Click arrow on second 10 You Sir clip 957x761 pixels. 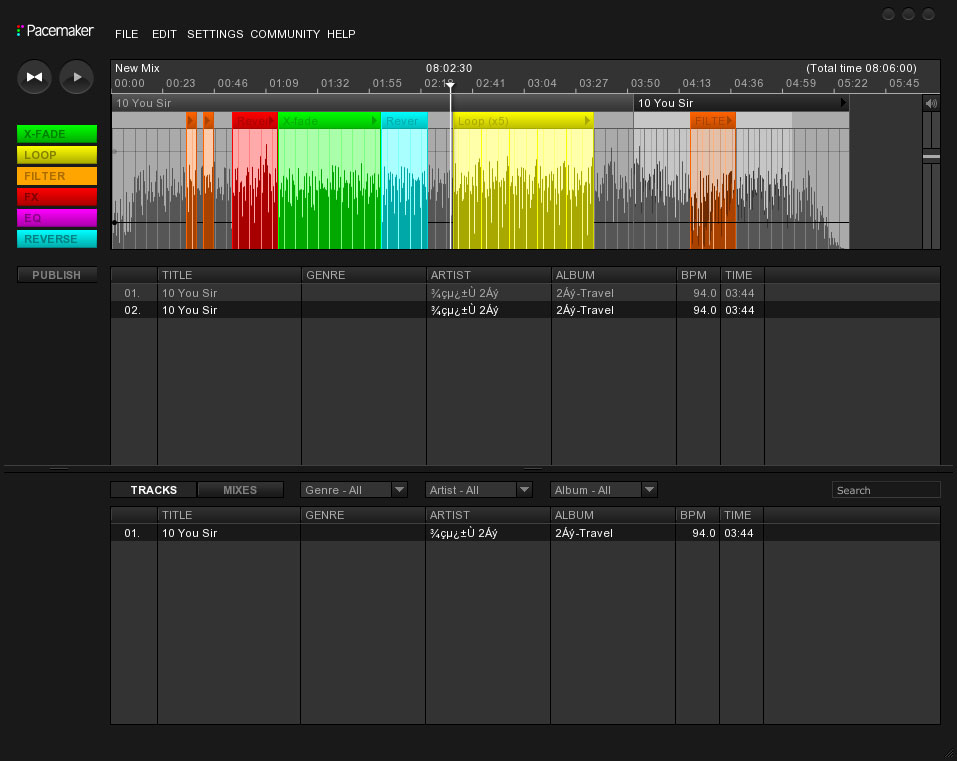[843, 103]
